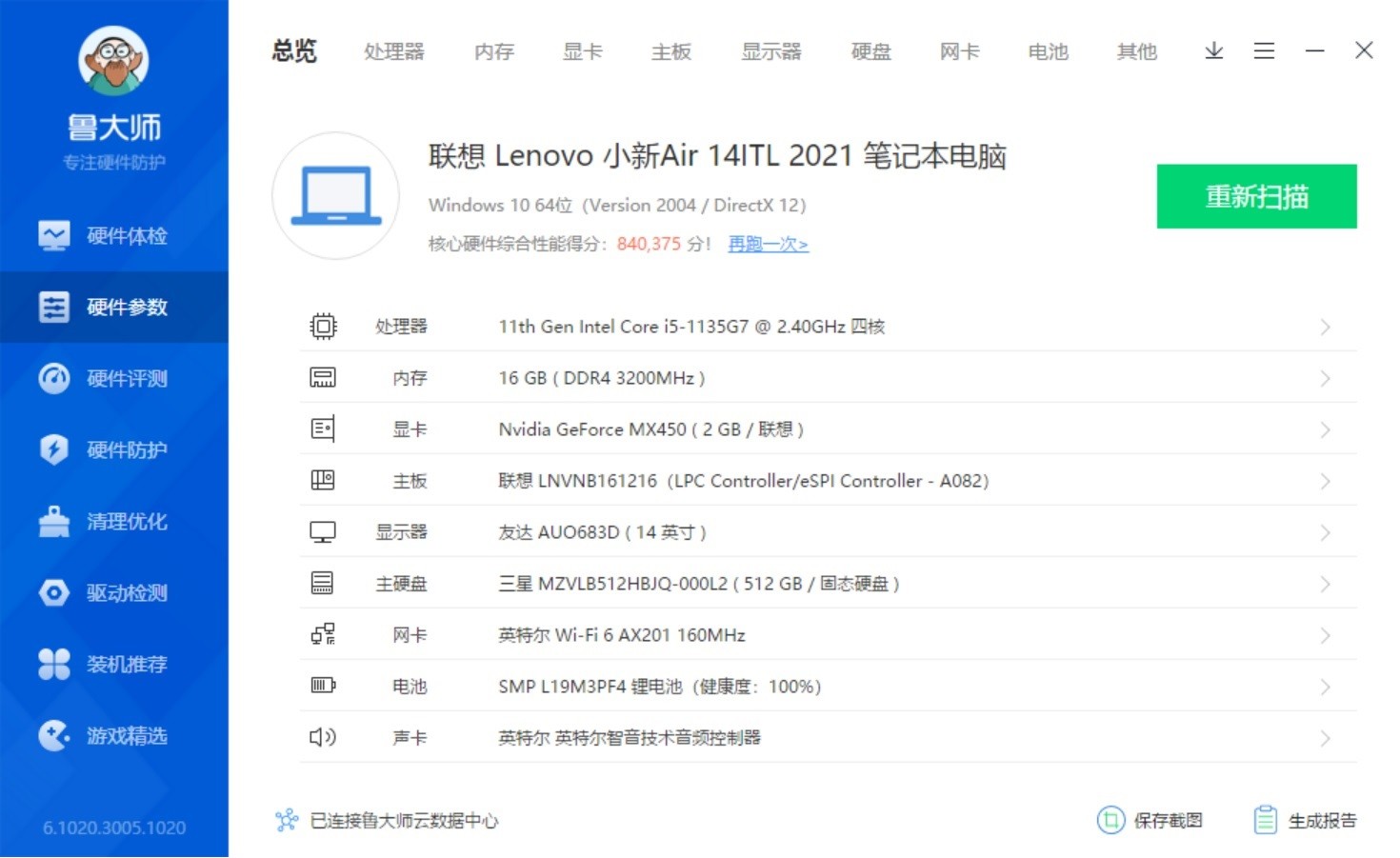Switch to the 处理器 tab

point(393,51)
